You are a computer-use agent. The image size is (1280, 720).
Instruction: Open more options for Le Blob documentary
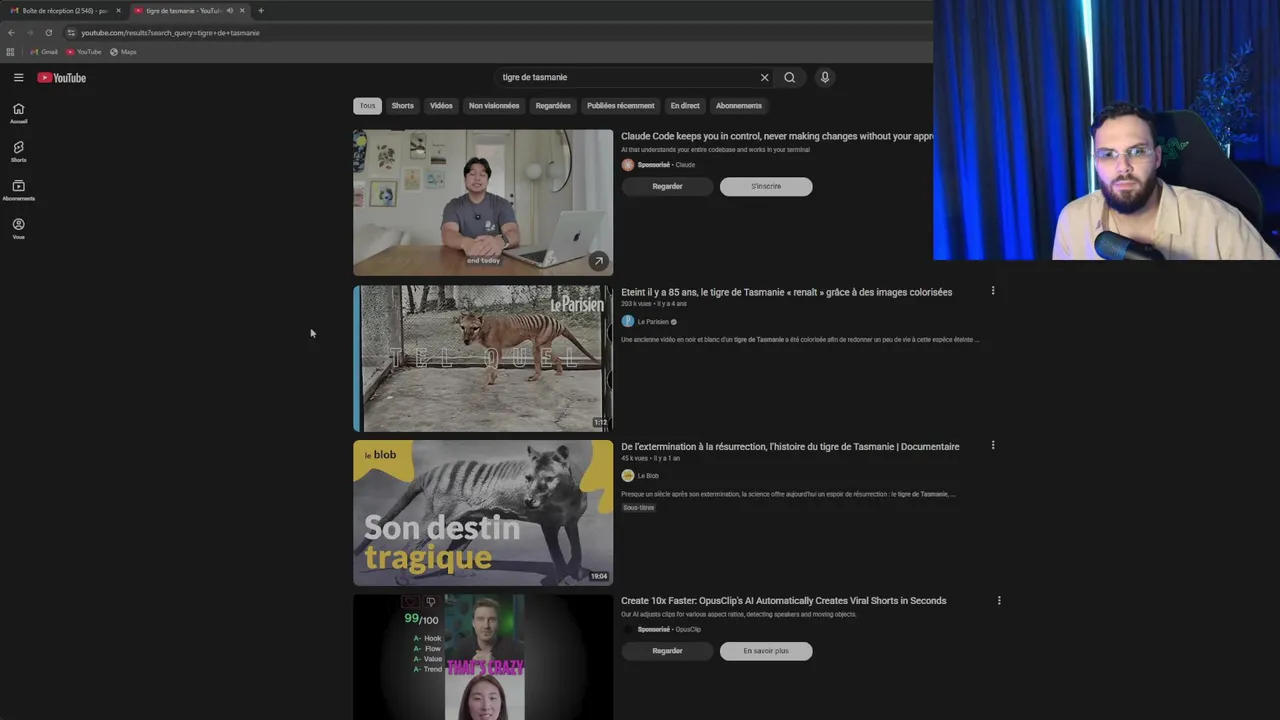[x=993, y=445]
